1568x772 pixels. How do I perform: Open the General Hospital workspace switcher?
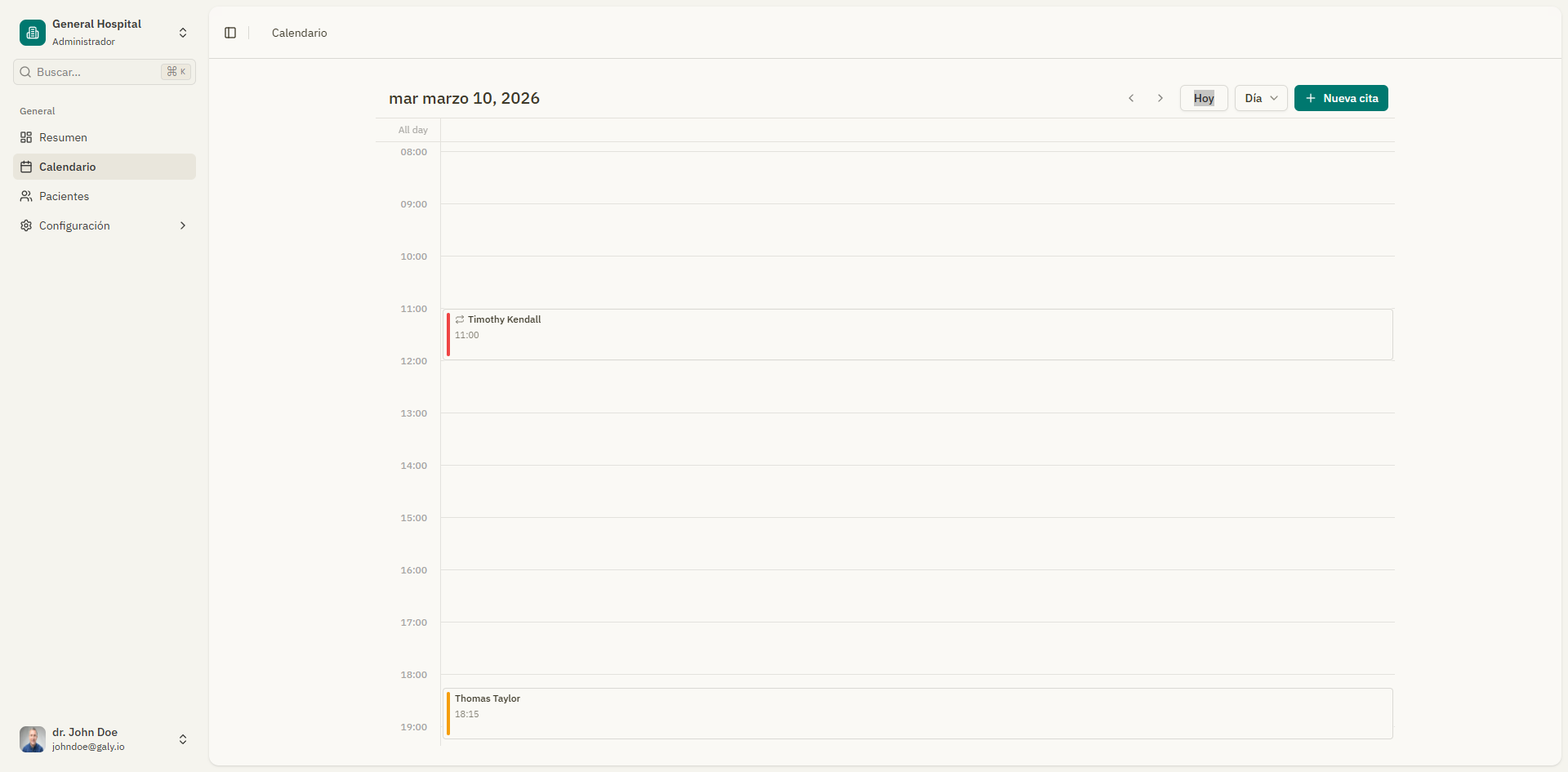(182, 33)
